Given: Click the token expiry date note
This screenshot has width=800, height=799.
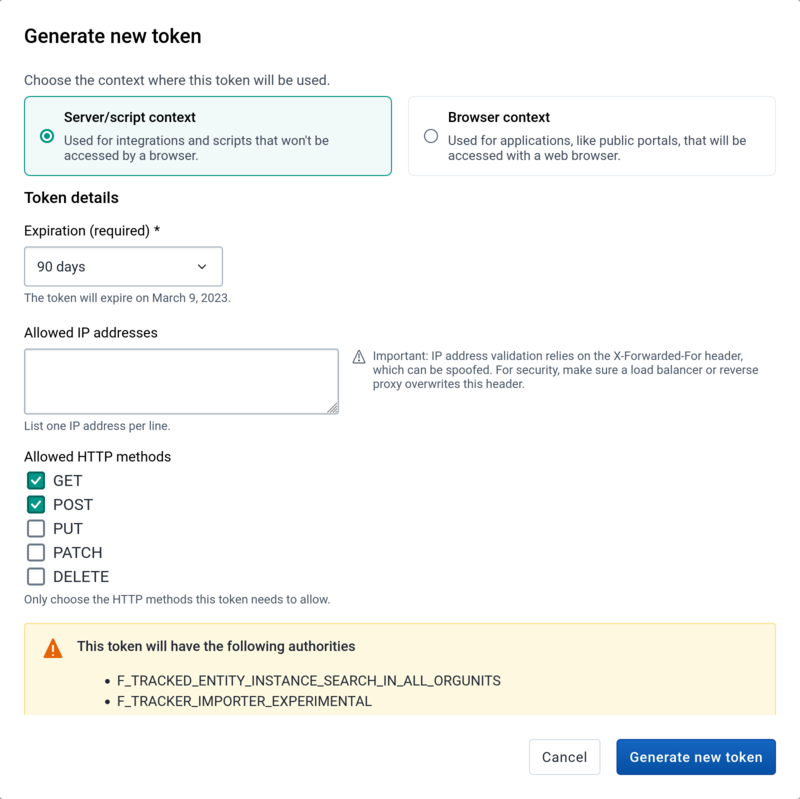Looking at the screenshot, I should pyautogui.click(x=126, y=298).
